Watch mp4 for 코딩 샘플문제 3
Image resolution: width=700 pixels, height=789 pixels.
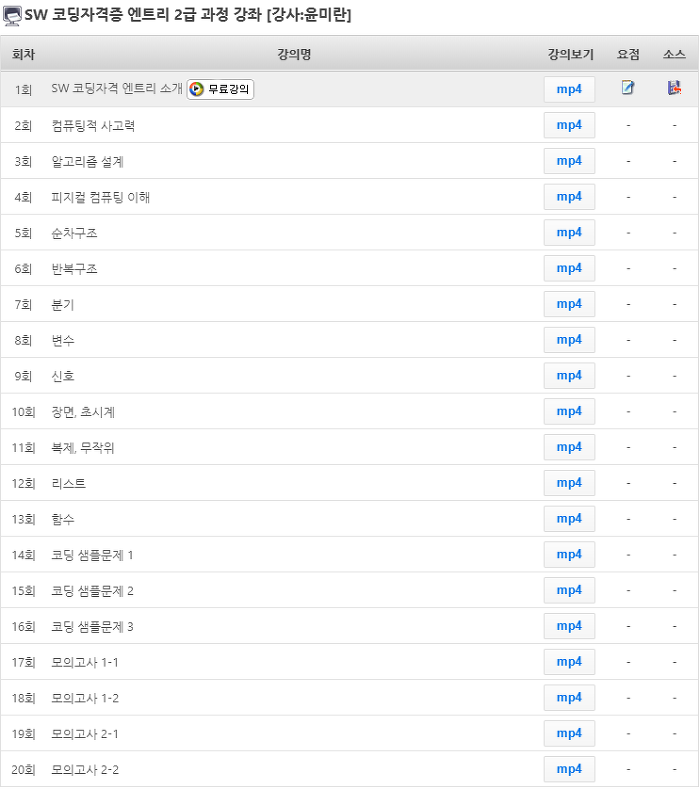pos(569,626)
